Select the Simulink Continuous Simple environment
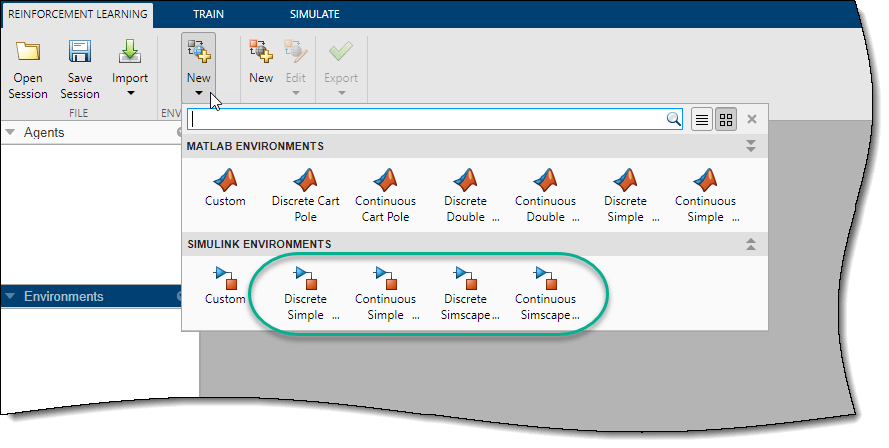 point(386,294)
